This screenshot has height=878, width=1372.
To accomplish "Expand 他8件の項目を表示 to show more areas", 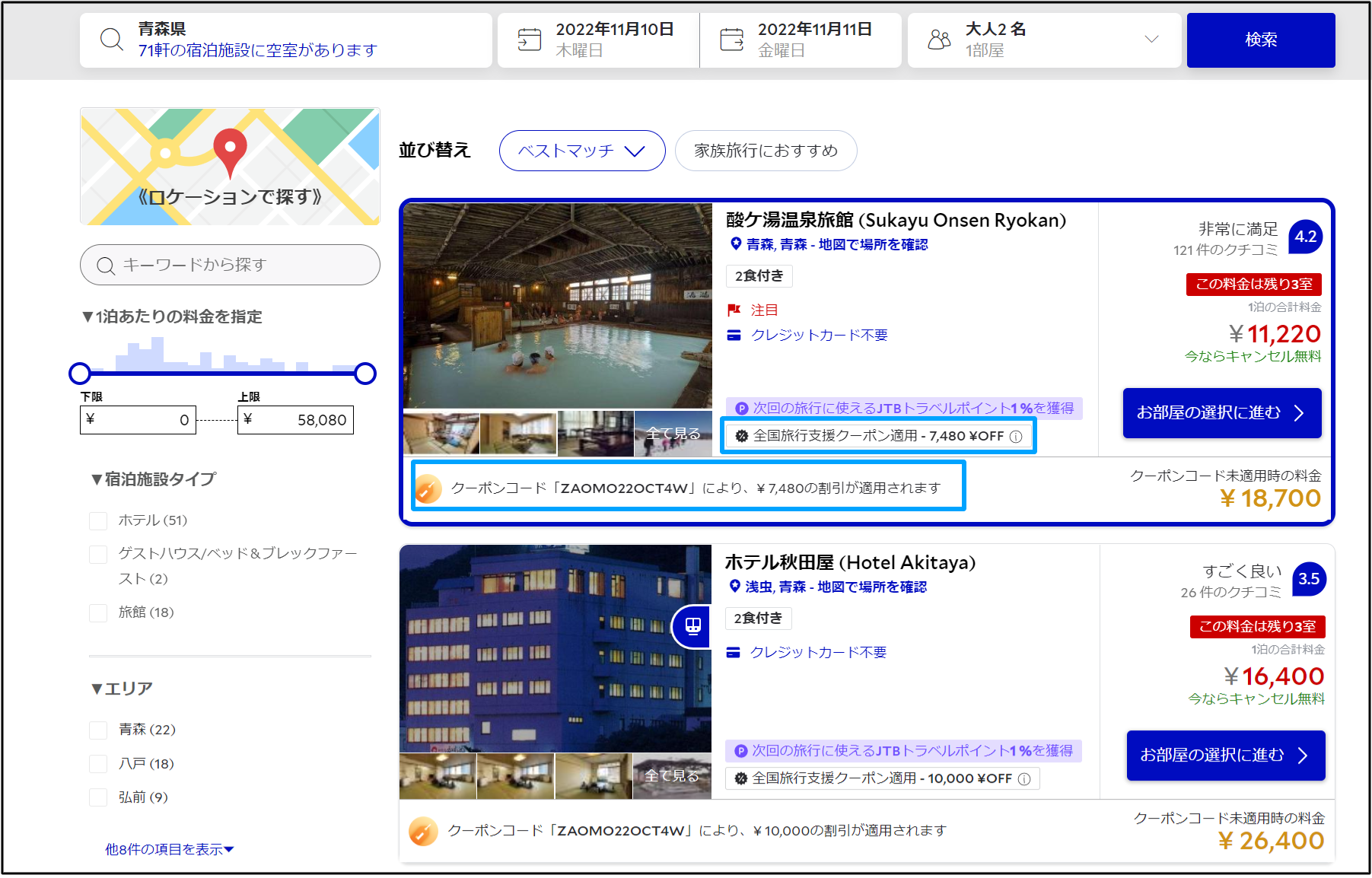I will click(169, 849).
